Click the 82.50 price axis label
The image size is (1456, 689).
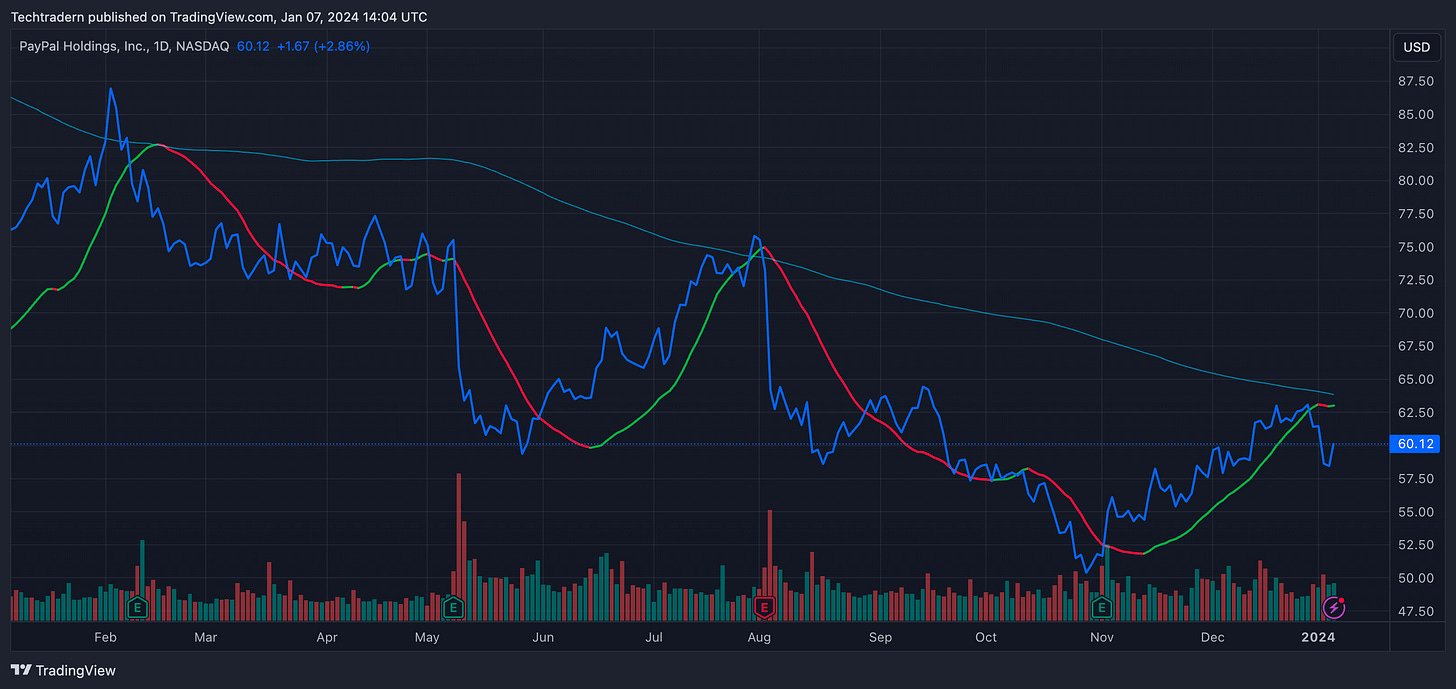[x=1416, y=148]
